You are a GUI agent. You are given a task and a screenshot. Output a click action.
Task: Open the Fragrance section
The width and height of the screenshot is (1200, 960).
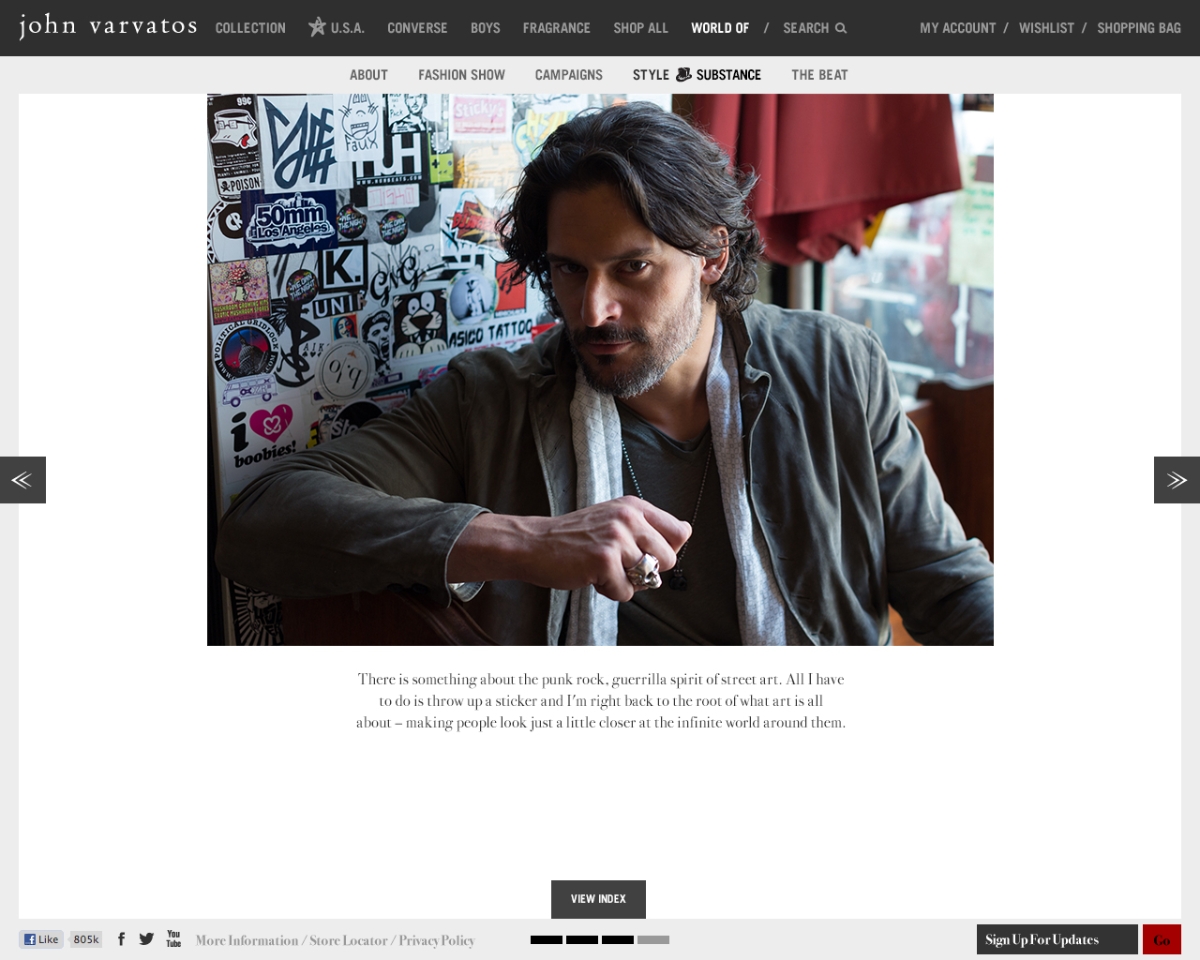[x=556, y=28]
